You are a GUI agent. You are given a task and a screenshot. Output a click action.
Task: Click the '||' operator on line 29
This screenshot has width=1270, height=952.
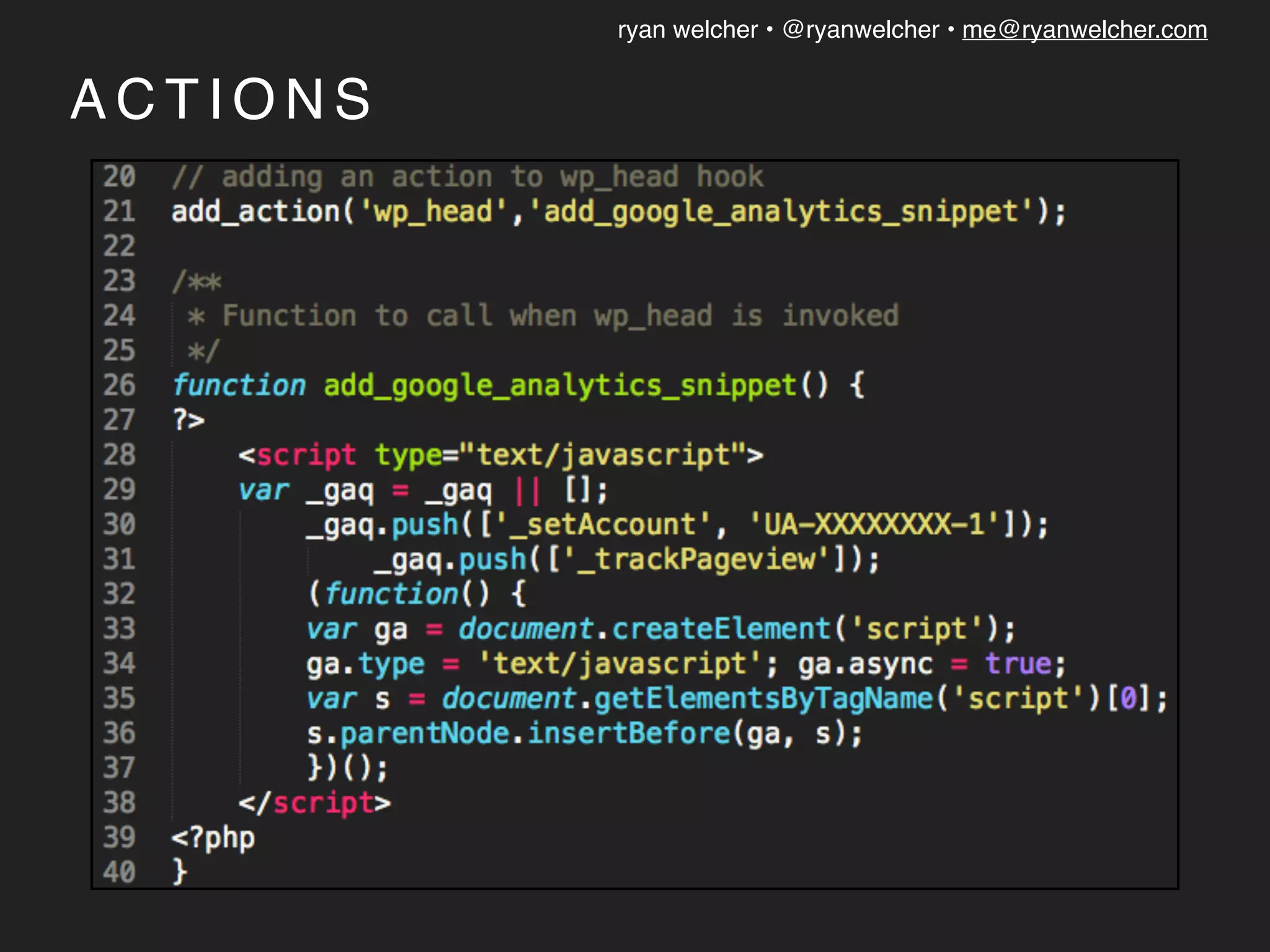[x=528, y=490]
